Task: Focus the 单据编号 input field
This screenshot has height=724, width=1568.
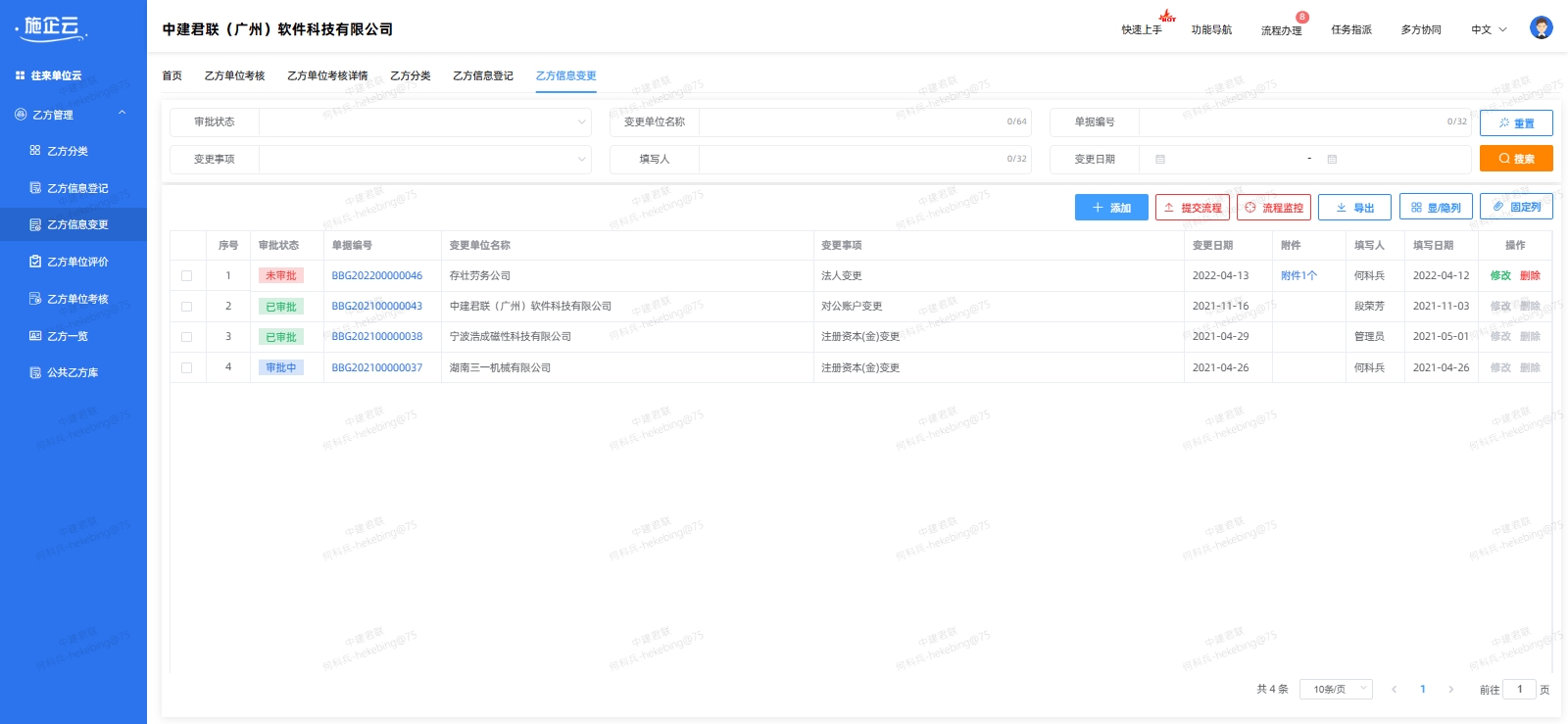Action: [1304, 122]
